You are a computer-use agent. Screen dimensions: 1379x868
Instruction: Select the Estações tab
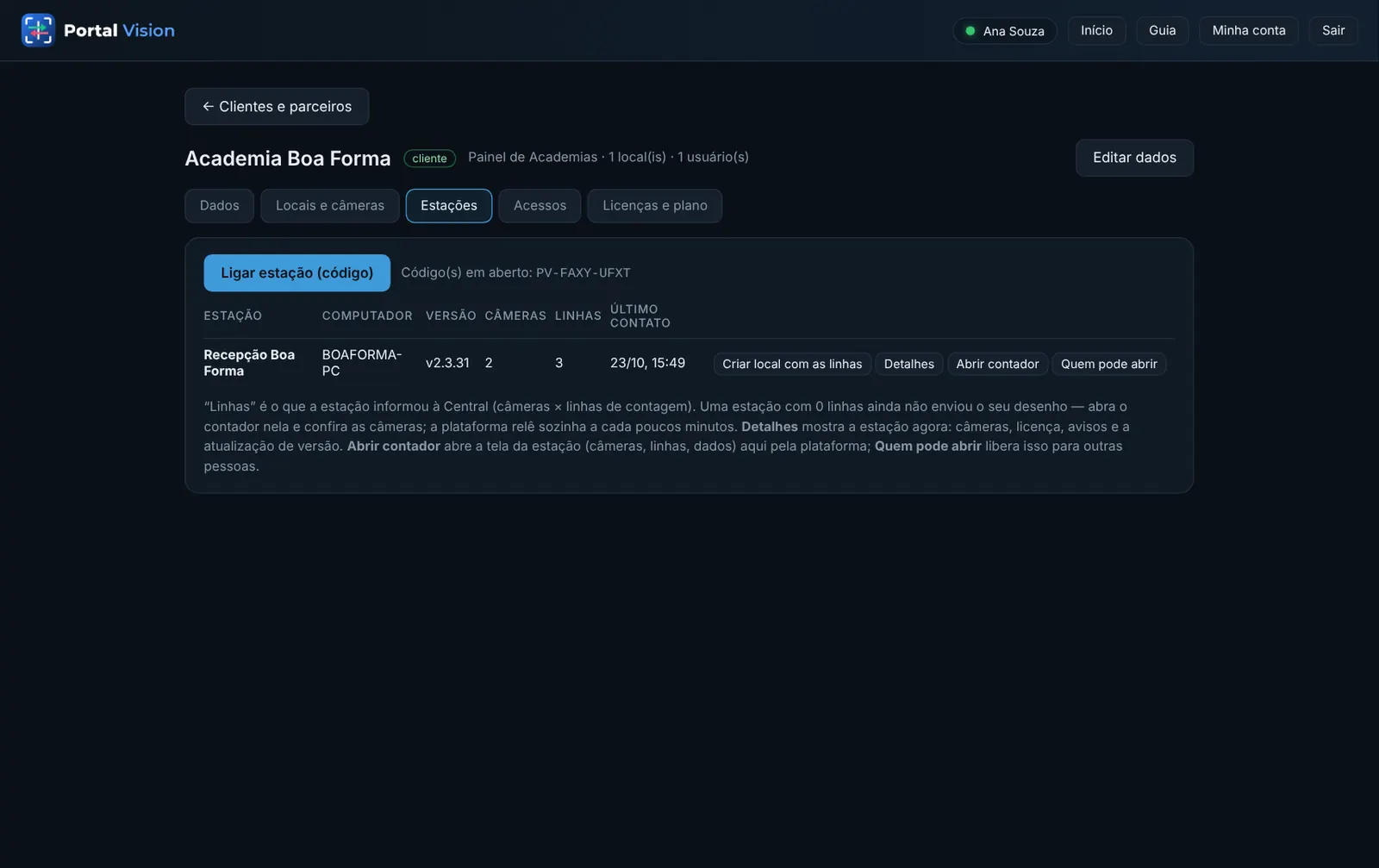[x=449, y=205]
